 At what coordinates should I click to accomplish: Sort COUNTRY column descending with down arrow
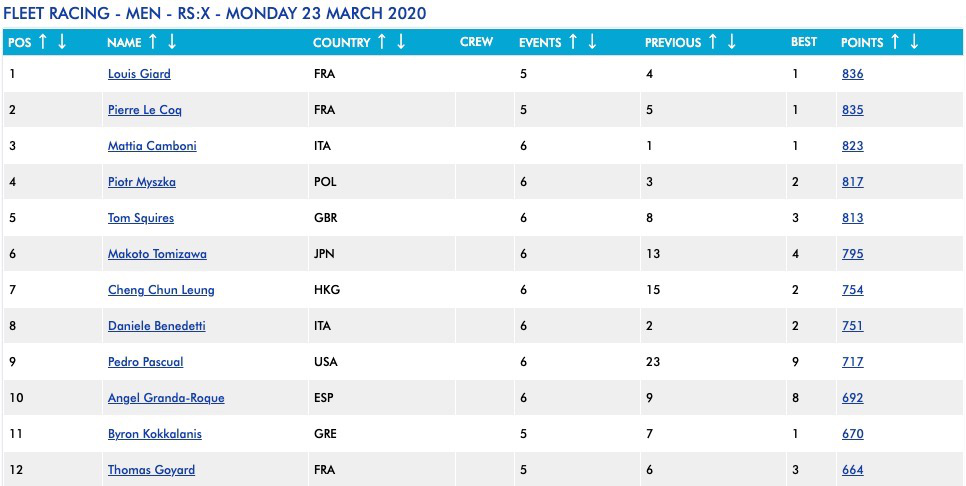click(x=400, y=42)
